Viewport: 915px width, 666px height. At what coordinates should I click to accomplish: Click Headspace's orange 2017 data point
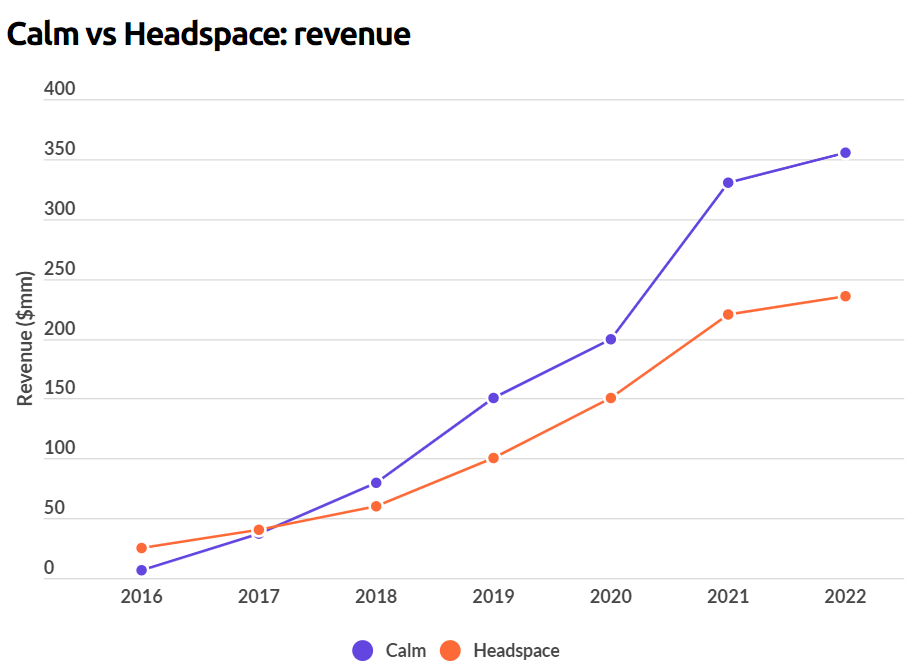pos(259,530)
